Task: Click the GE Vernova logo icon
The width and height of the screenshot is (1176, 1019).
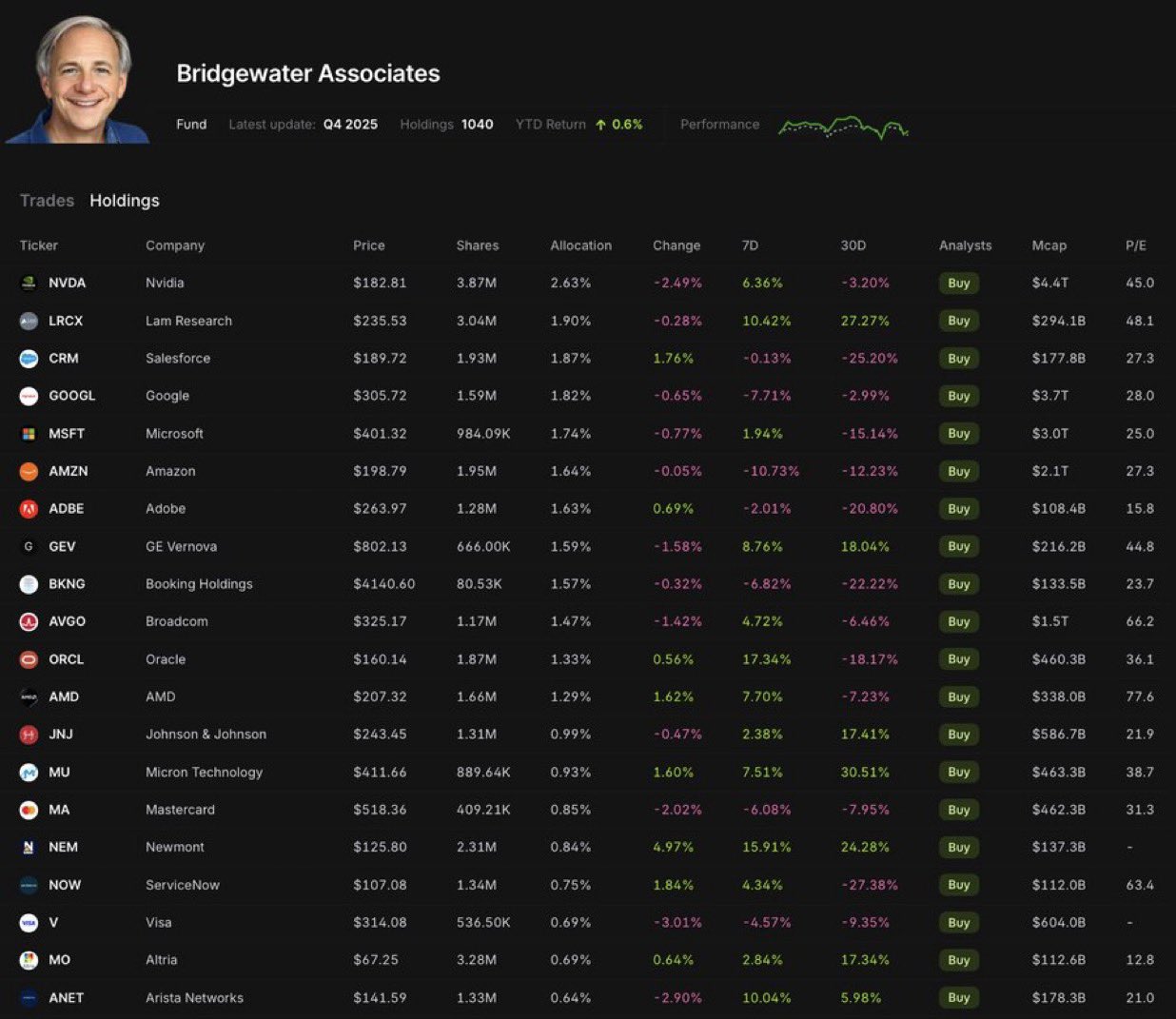Action: (x=29, y=546)
